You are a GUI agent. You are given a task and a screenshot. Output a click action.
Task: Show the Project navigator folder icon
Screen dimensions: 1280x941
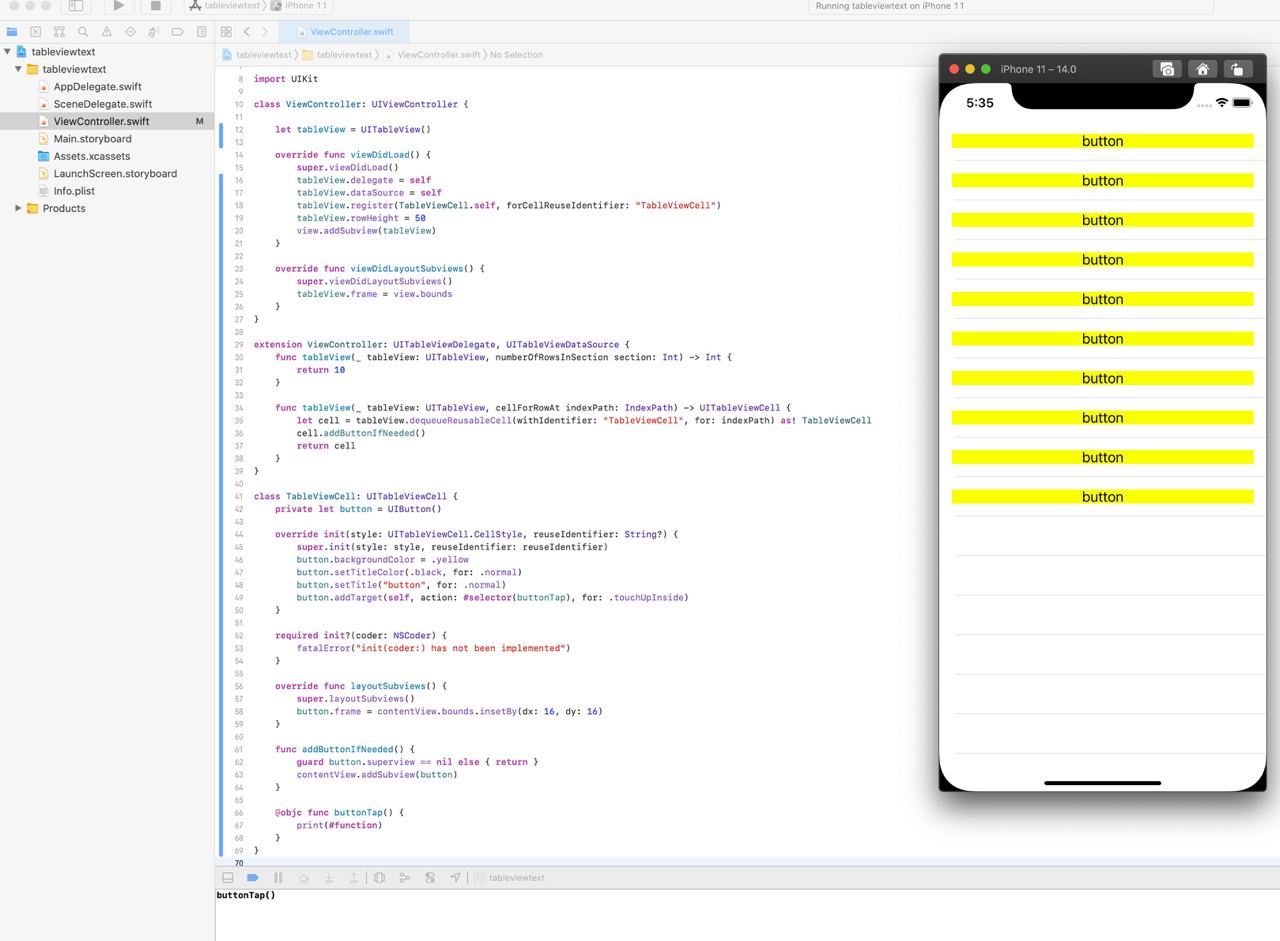(12, 32)
